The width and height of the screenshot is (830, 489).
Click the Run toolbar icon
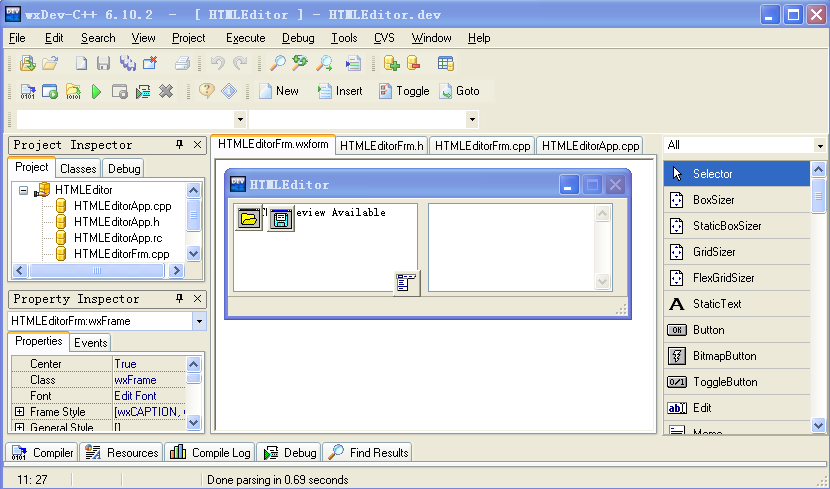[50, 91]
